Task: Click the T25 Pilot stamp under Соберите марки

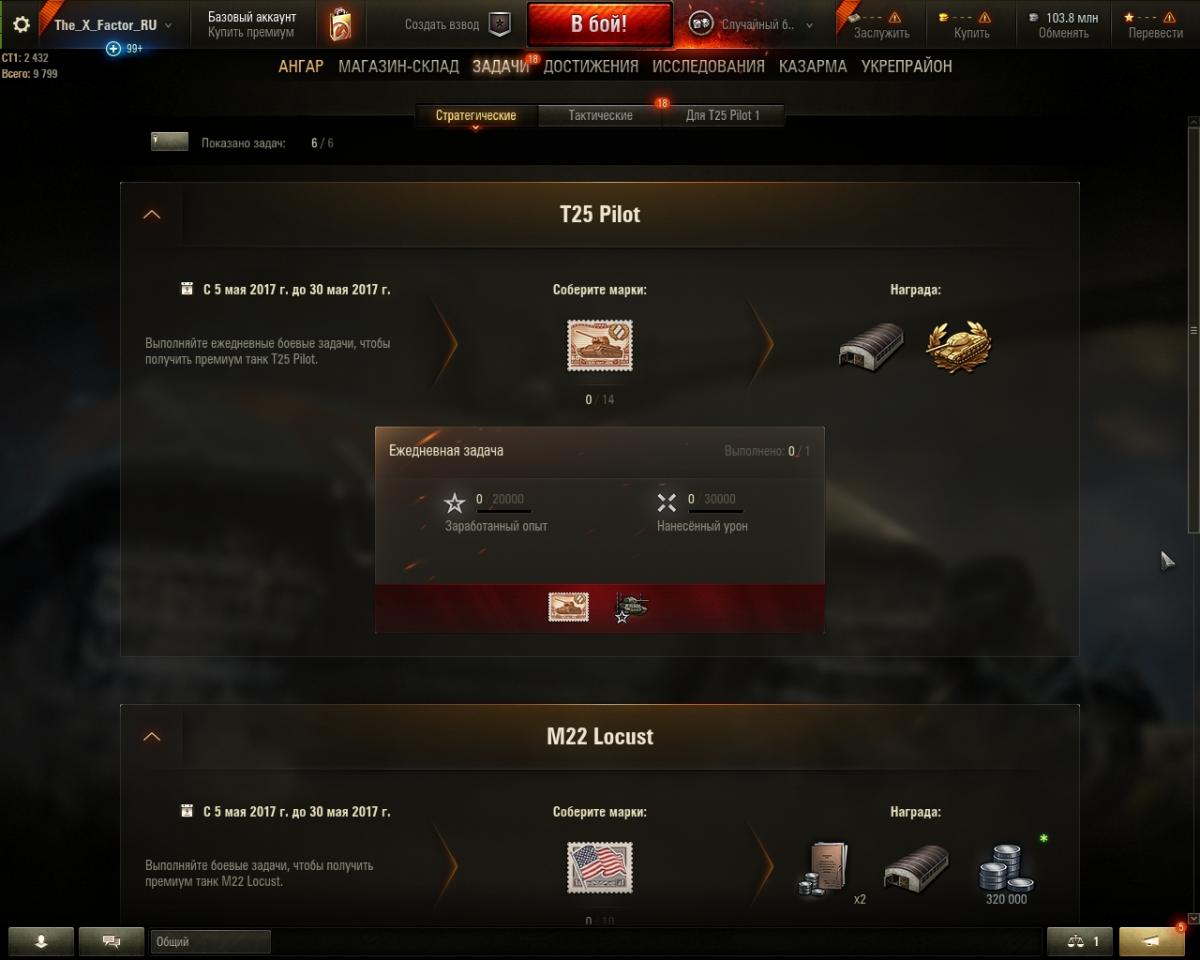Action: [600, 346]
